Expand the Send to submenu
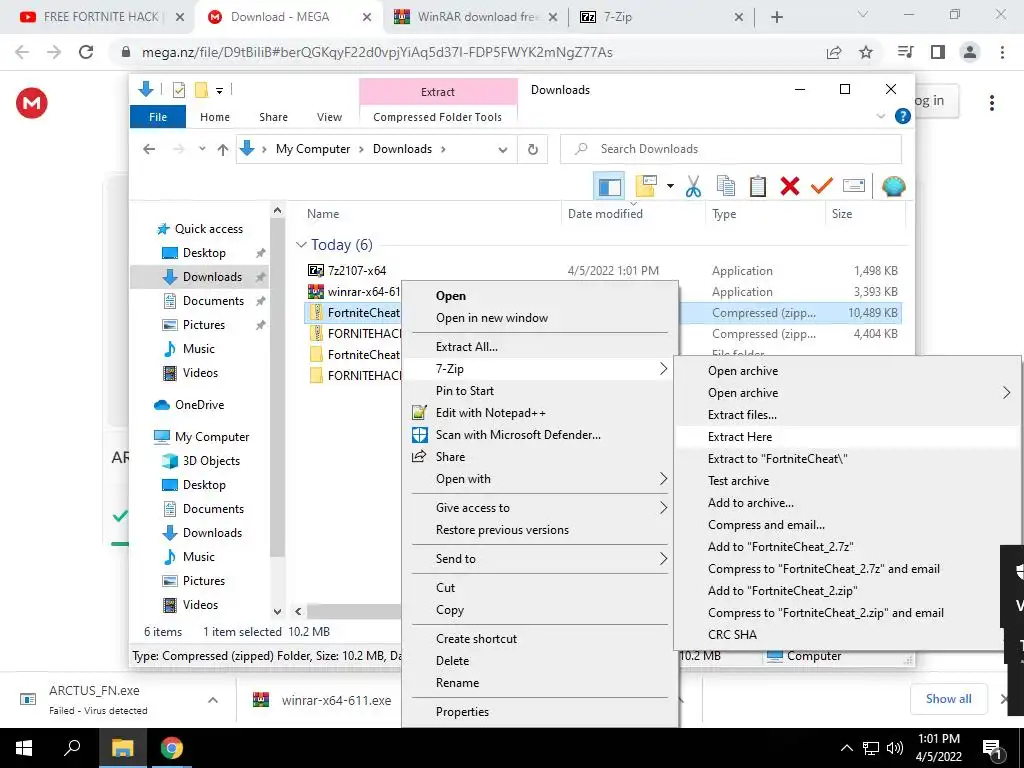This screenshot has height=768, width=1024. coord(539,559)
